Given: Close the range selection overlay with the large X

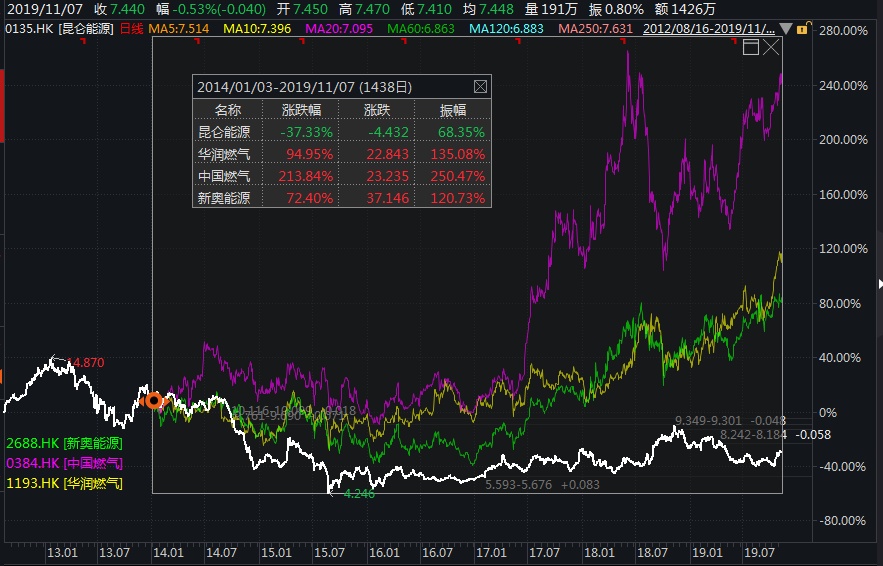Looking at the screenshot, I should [x=771, y=47].
